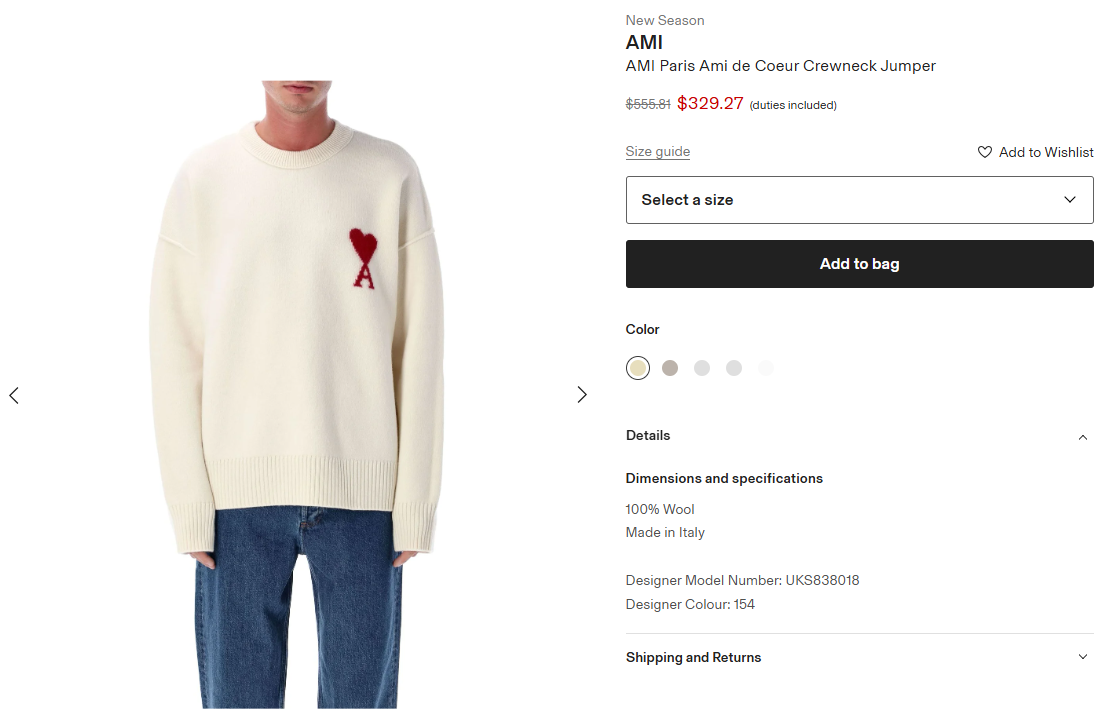Image resolution: width=1108 pixels, height=728 pixels.
Task: Click the wishlist heart icon
Action: (985, 152)
